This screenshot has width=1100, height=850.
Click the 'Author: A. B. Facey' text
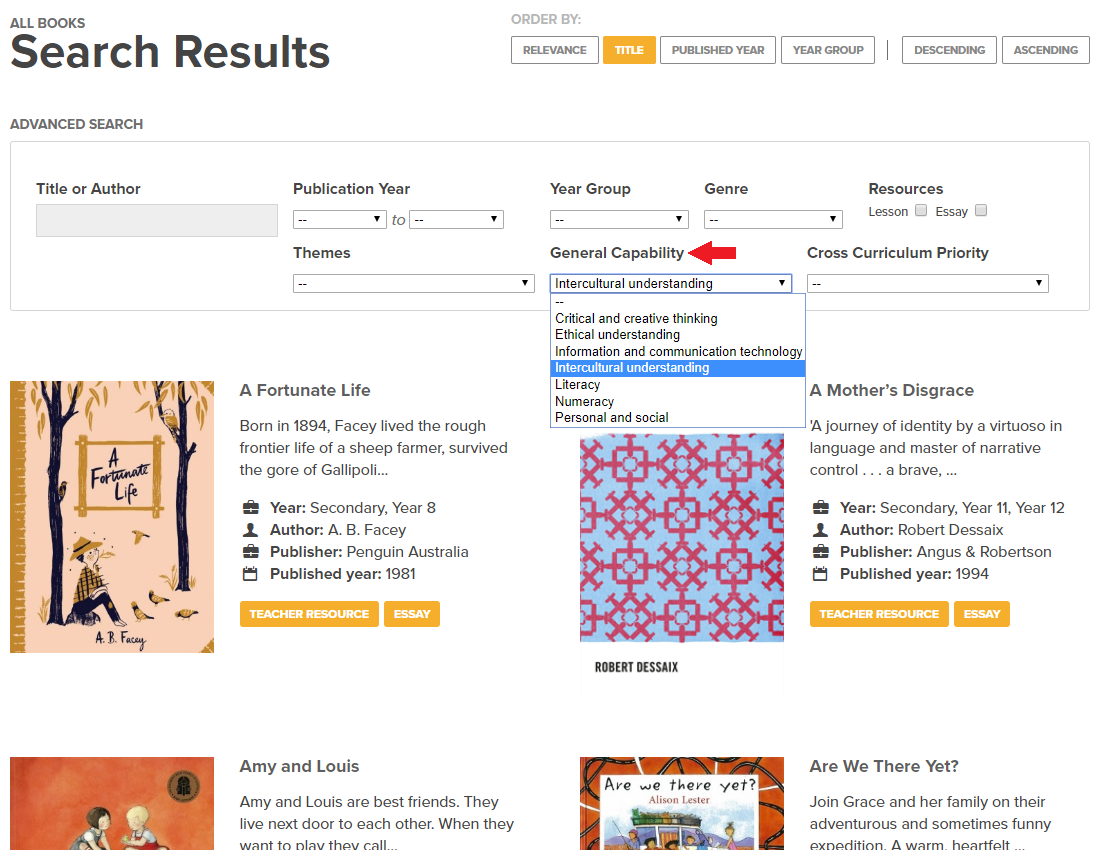338,530
